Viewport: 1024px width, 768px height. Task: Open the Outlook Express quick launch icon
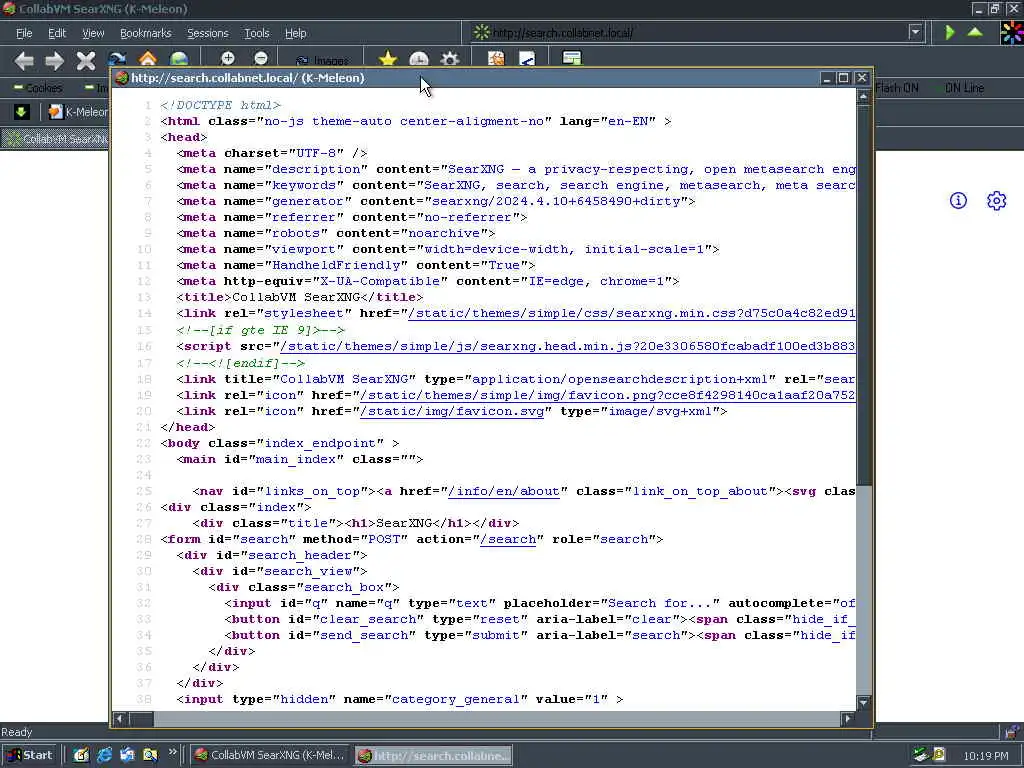pyautogui.click(x=127, y=755)
